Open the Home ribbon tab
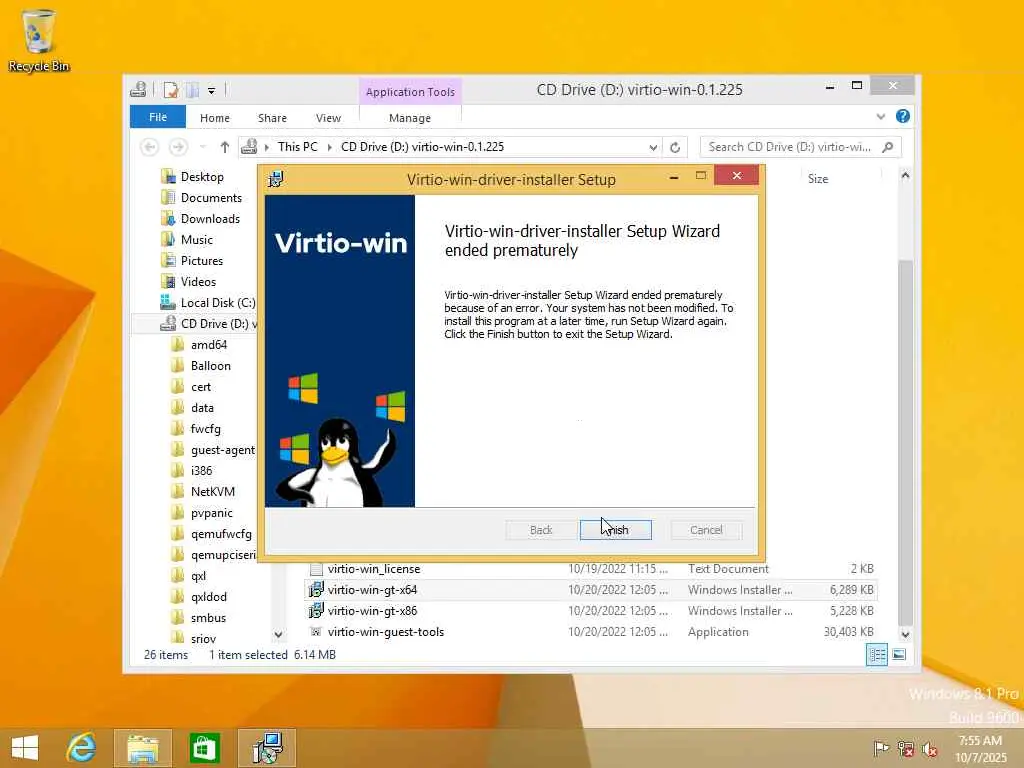 pyautogui.click(x=215, y=118)
